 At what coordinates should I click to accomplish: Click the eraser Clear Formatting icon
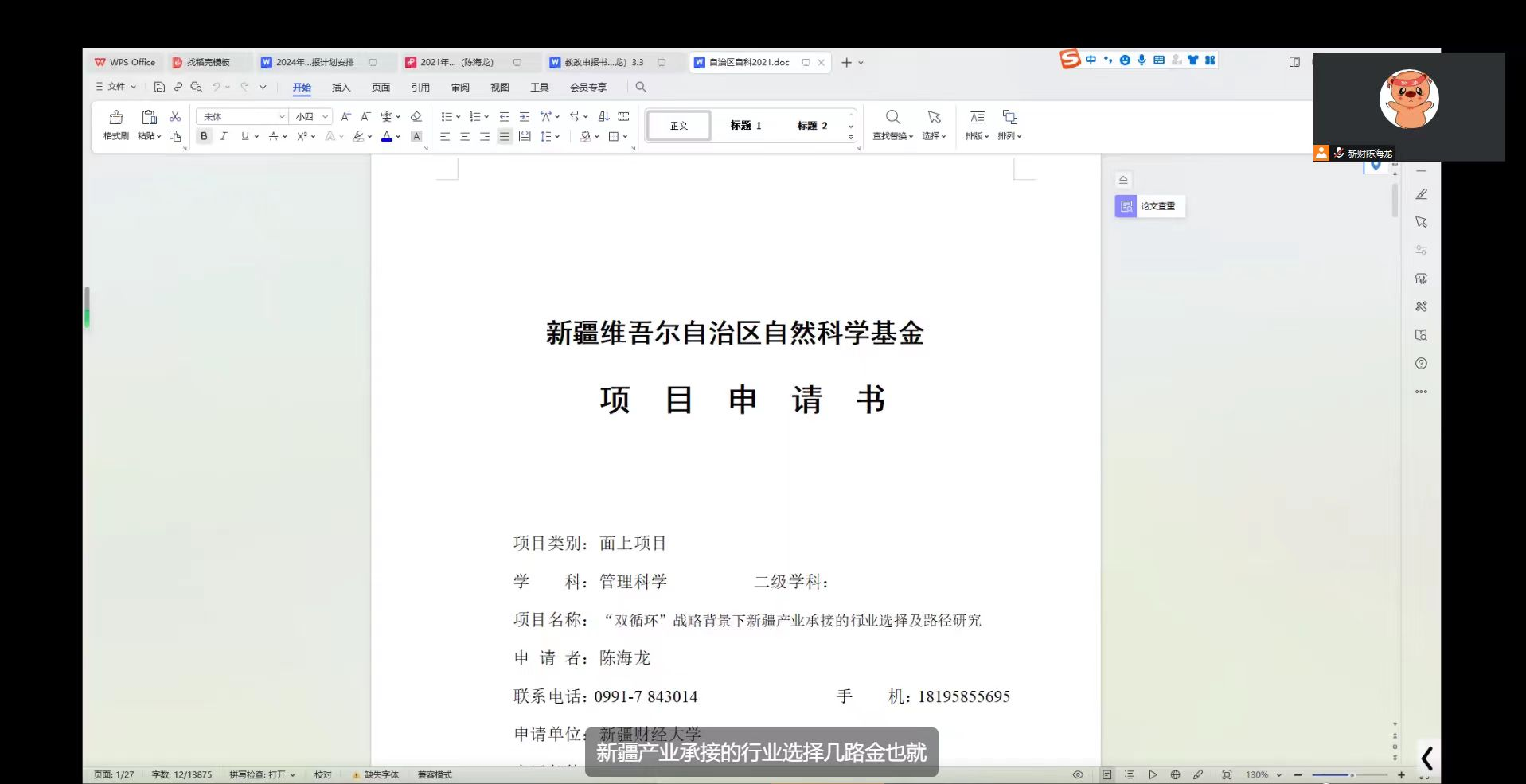click(x=416, y=116)
